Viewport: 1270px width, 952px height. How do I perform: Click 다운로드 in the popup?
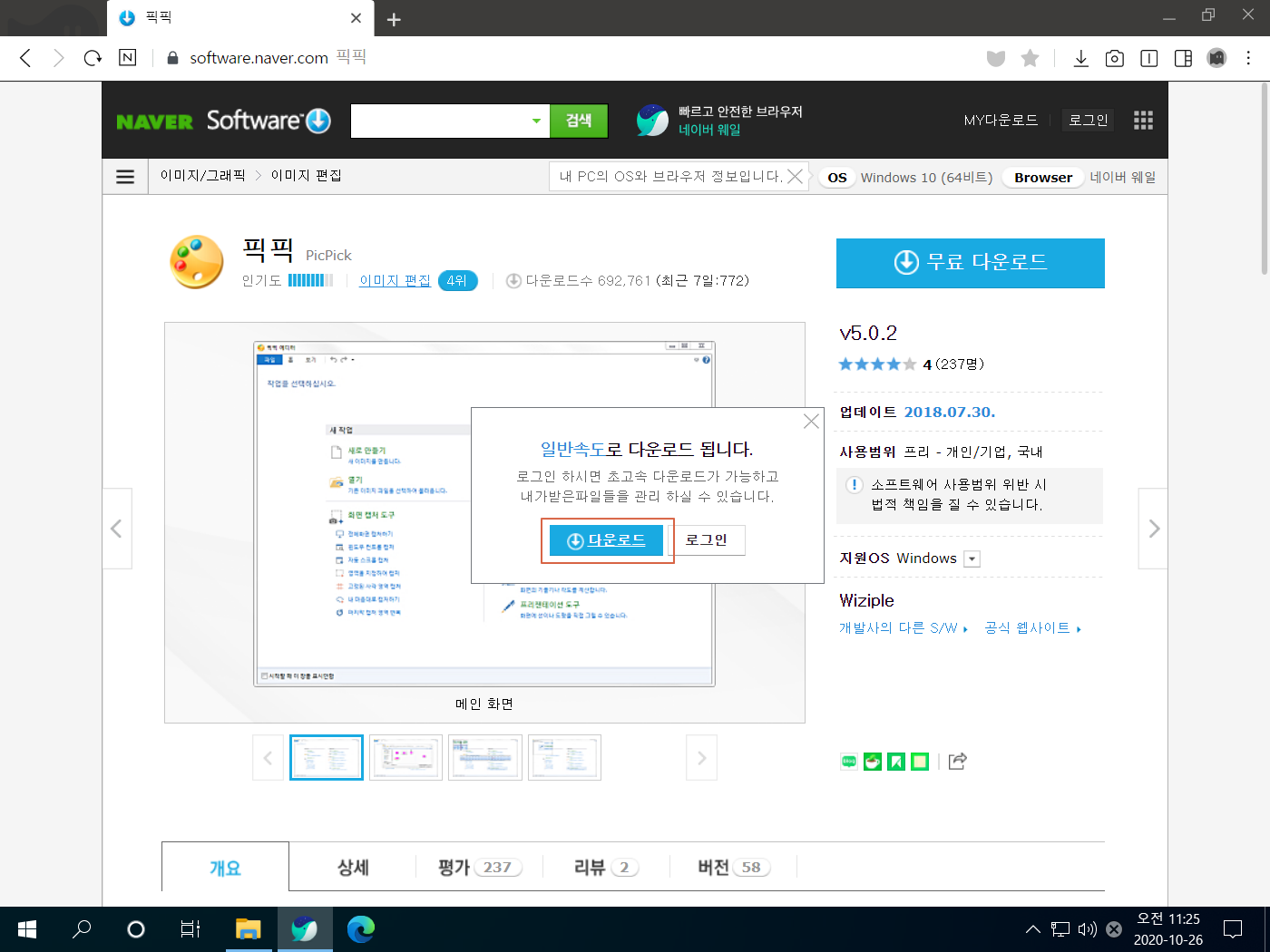pos(606,540)
